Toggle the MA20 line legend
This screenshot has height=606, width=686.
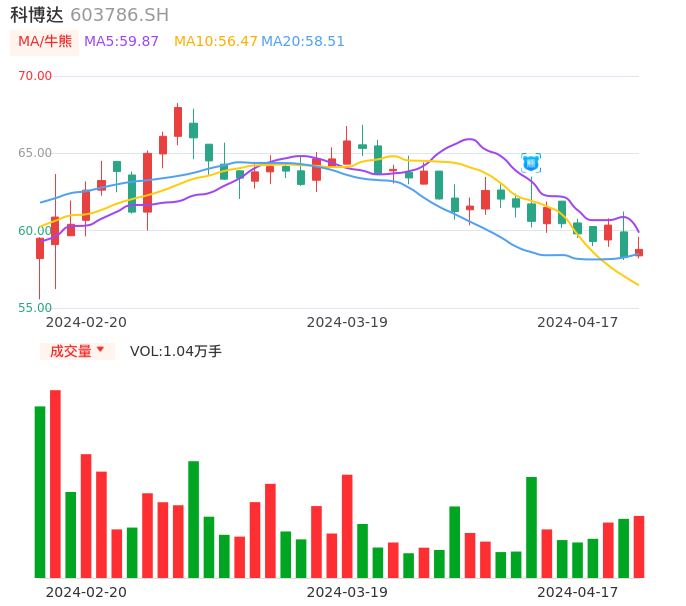pos(303,42)
